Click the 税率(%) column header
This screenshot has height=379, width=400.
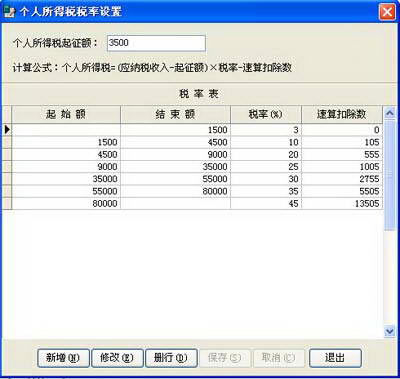[x=266, y=114]
